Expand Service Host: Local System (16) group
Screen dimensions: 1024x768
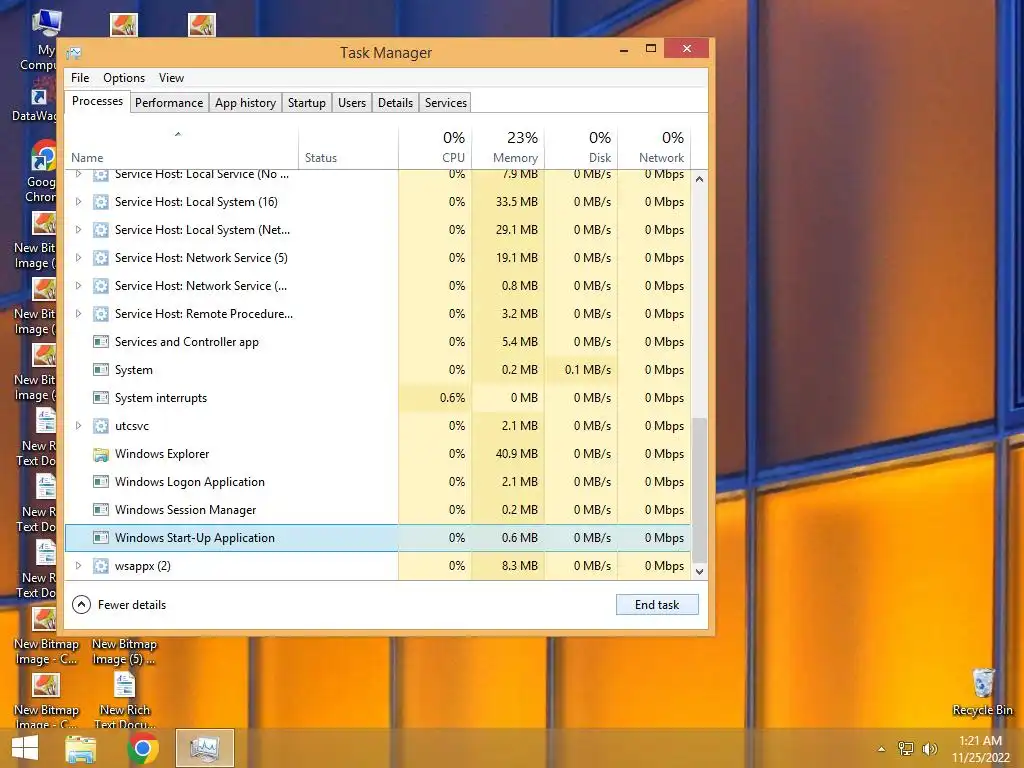pyautogui.click(x=78, y=202)
